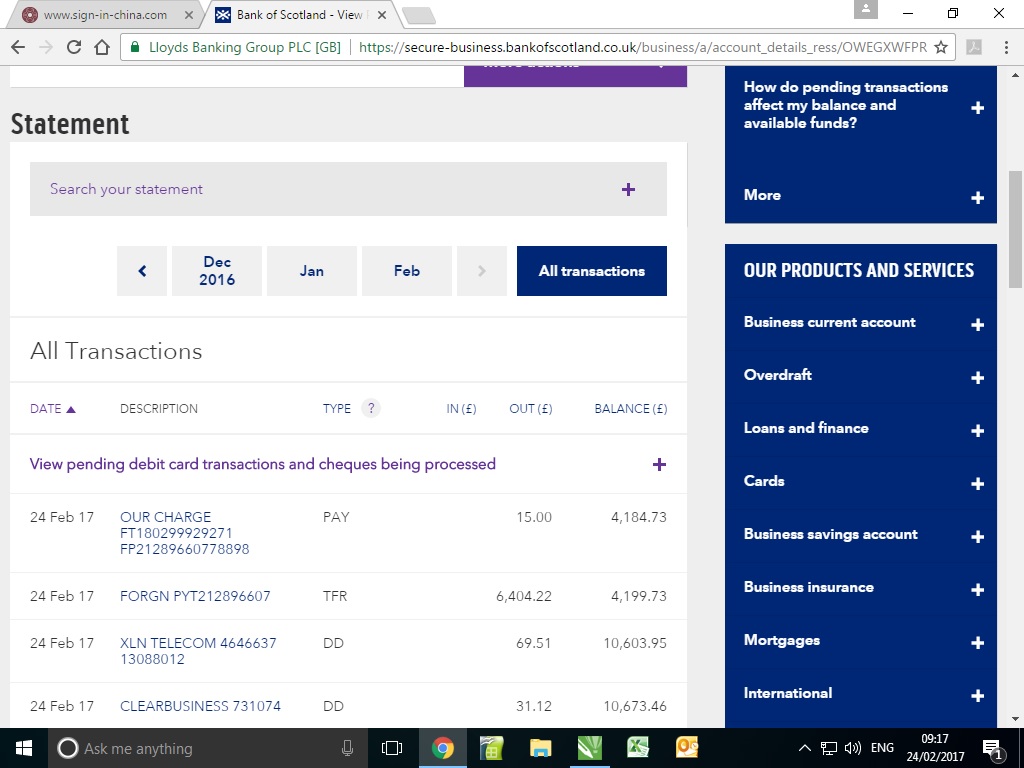Show the Jan statement
Screen dimensions: 1024x768
tap(312, 271)
